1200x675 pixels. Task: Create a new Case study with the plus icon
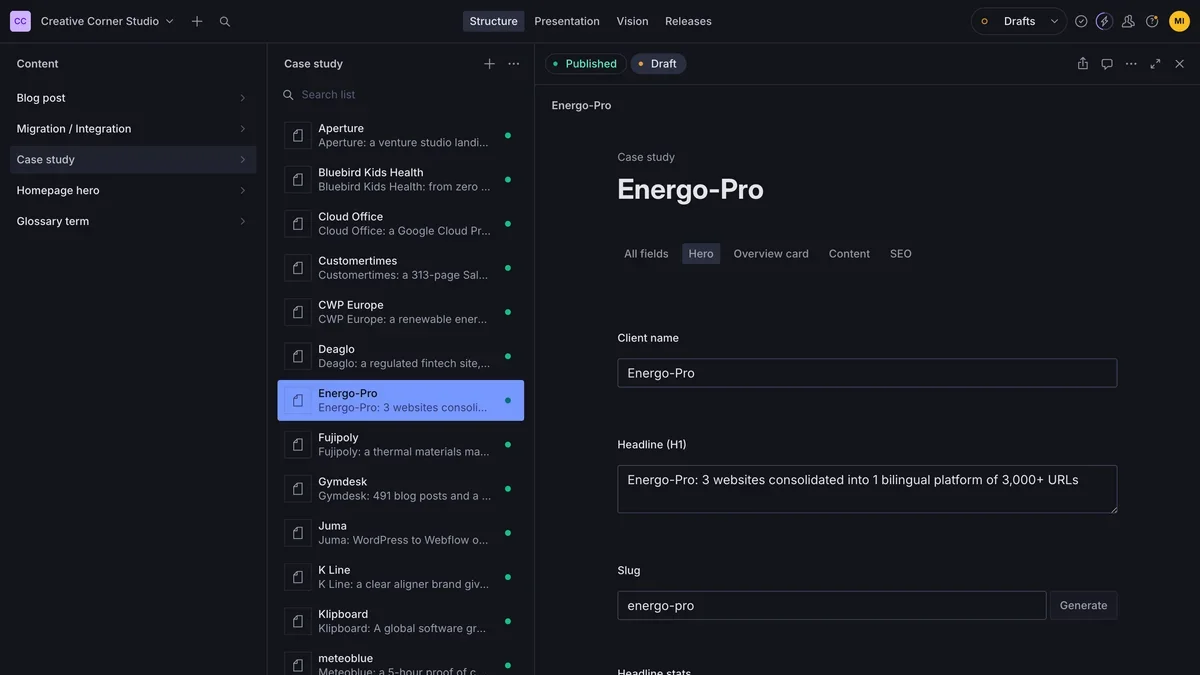(489, 64)
